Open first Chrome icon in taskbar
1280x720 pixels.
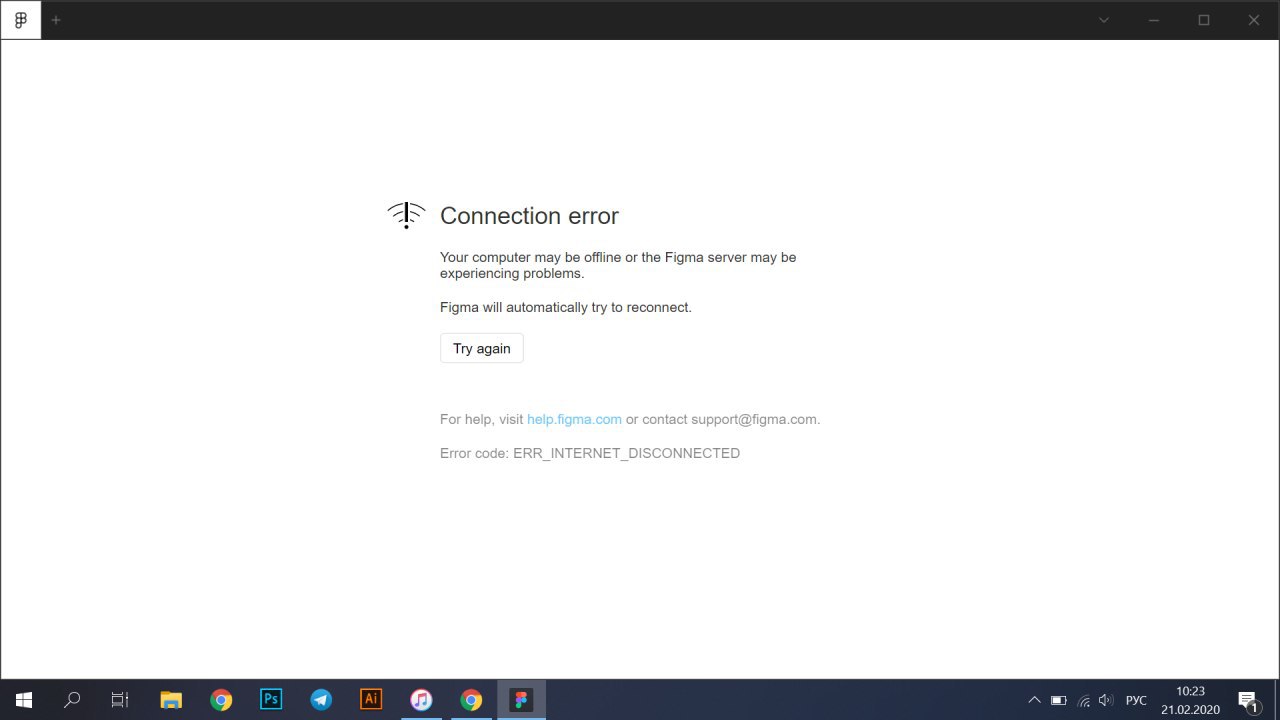point(221,700)
